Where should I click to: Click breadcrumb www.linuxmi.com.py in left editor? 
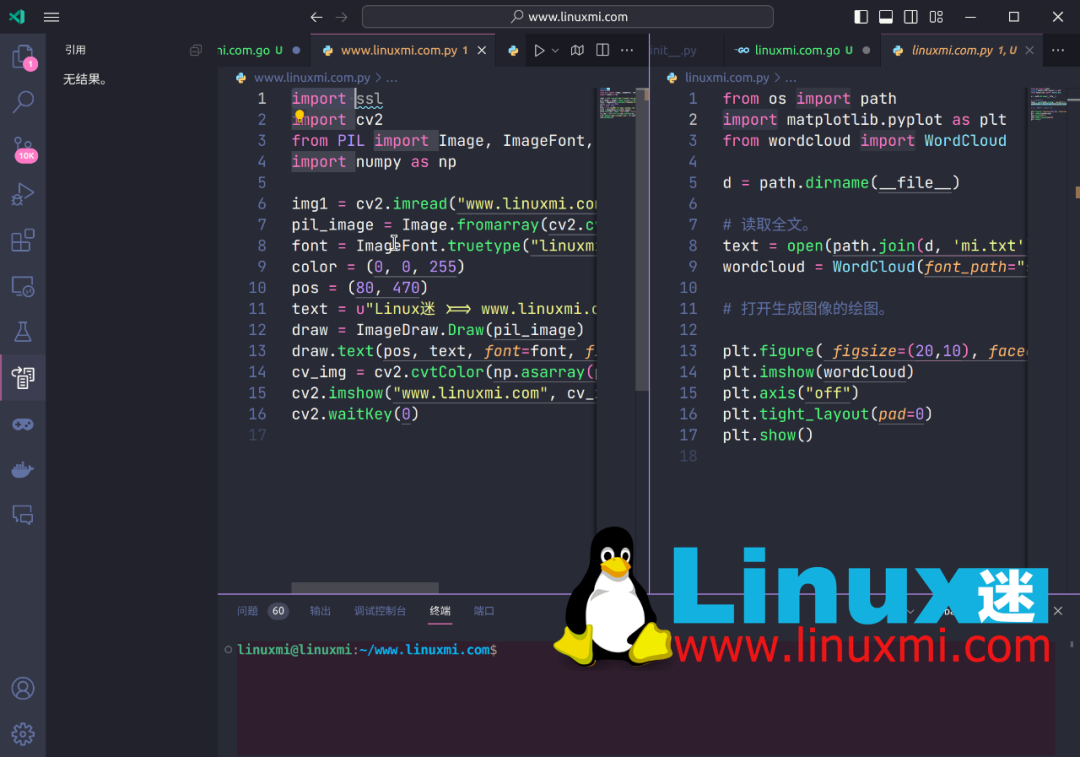(312, 78)
